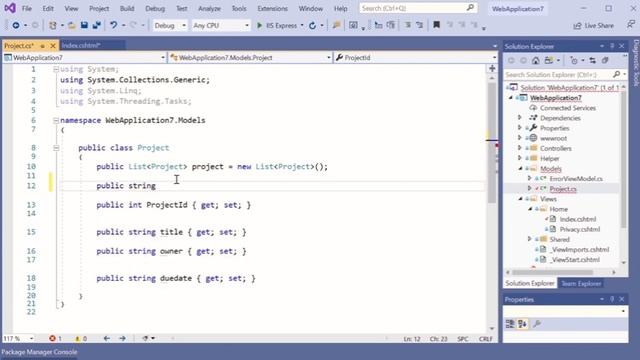Open the File menu

(27, 8)
